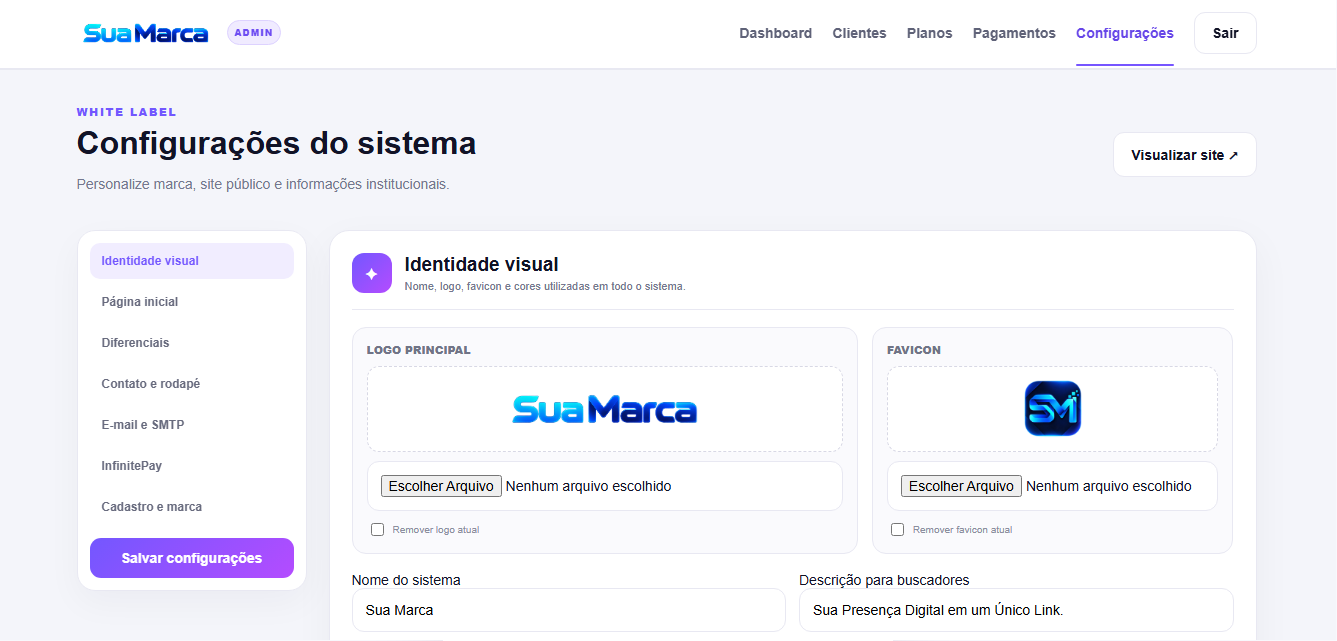
Task: Click the Configurações do sistema heading
Action: [x=276, y=144]
